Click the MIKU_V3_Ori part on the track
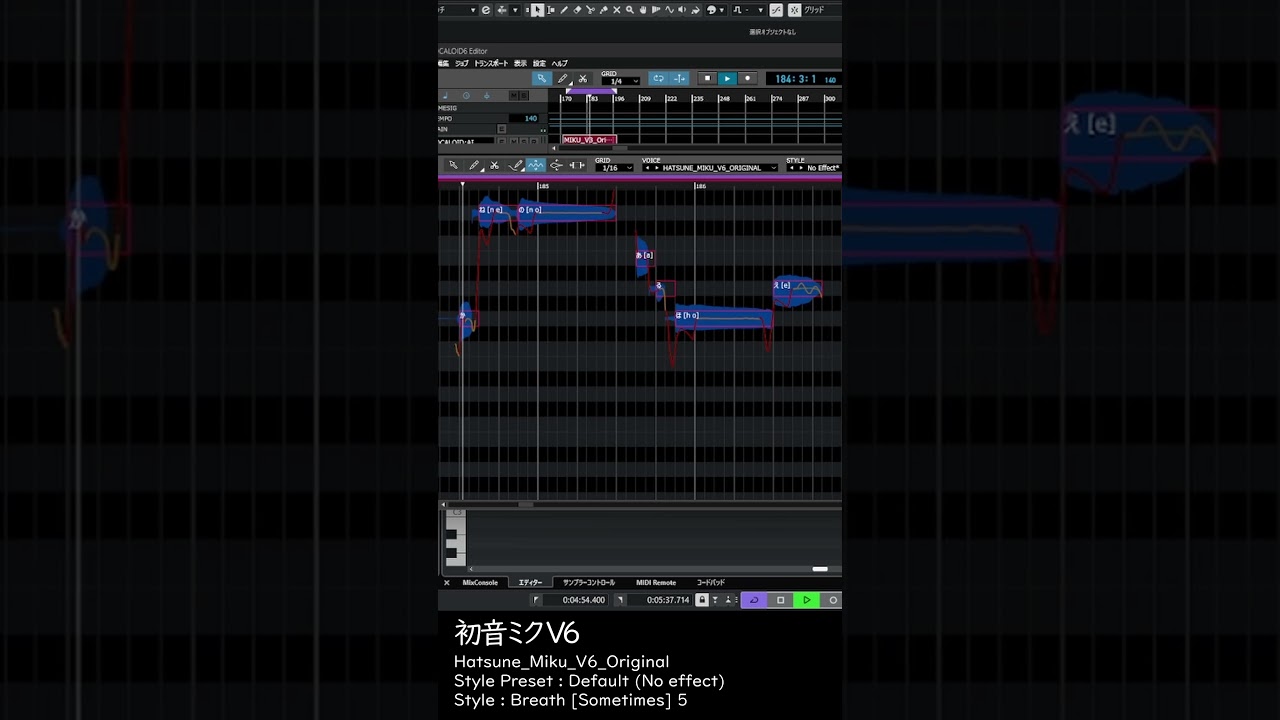 pyautogui.click(x=590, y=140)
